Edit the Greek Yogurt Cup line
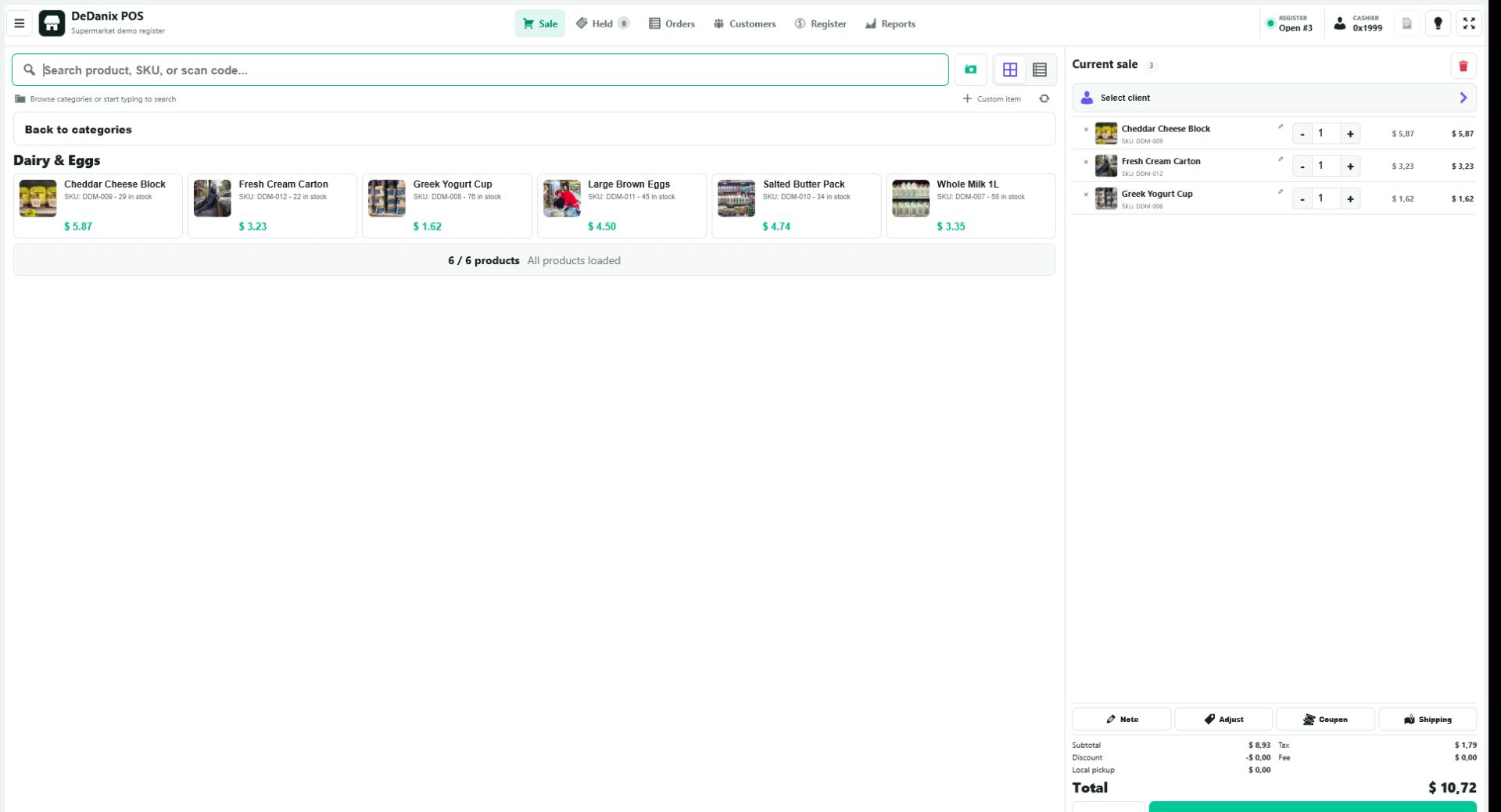Image resolution: width=1501 pixels, height=812 pixels. (1281, 191)
